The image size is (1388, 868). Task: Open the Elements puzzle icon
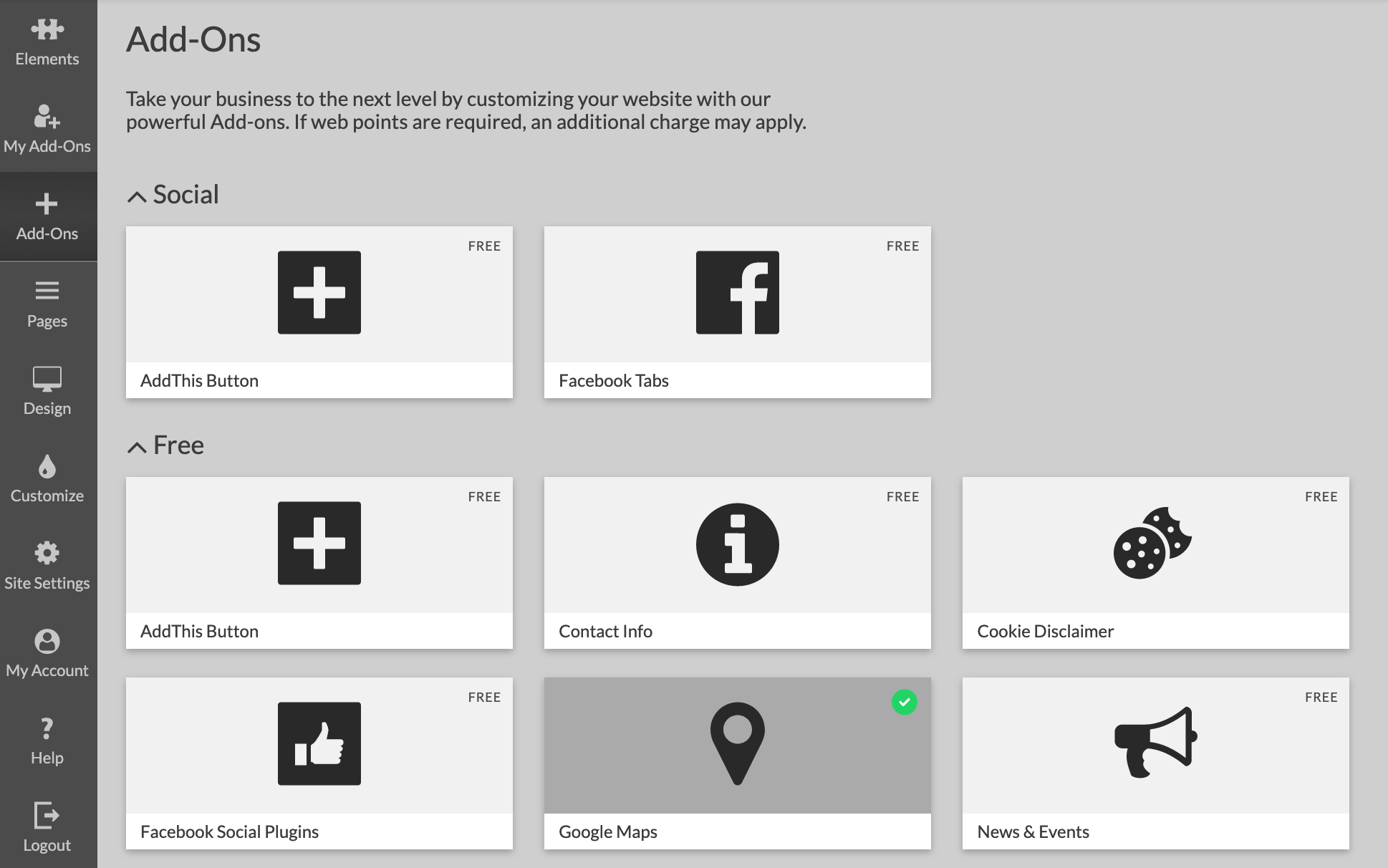click(47, 29)
